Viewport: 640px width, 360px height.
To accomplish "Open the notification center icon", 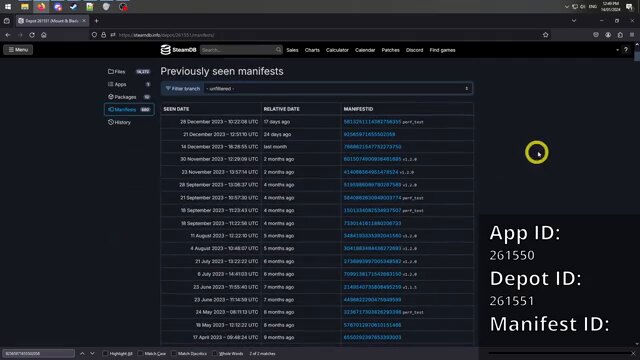I will [629, 7].
